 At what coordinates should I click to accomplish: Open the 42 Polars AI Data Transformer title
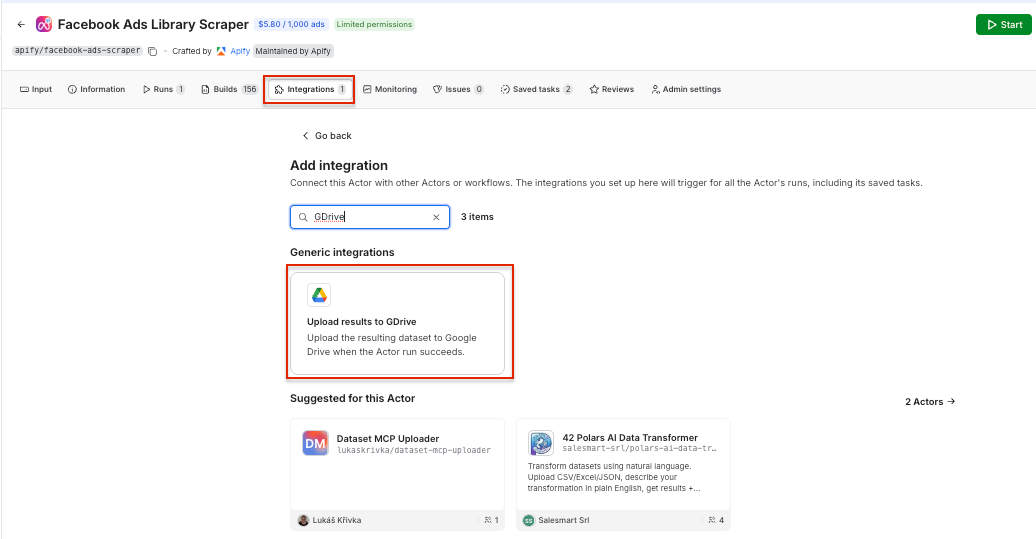630,437
